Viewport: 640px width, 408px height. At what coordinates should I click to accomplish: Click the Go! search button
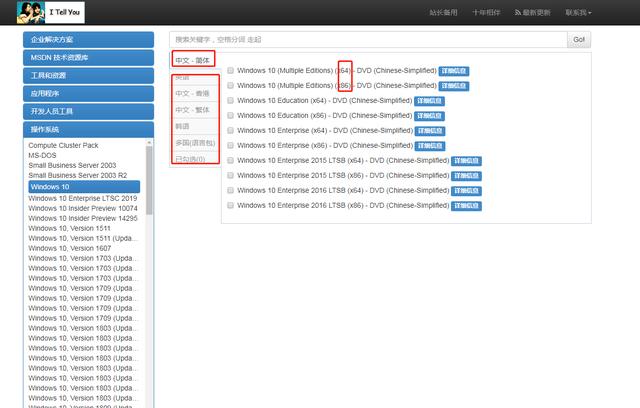coord(579,40)
